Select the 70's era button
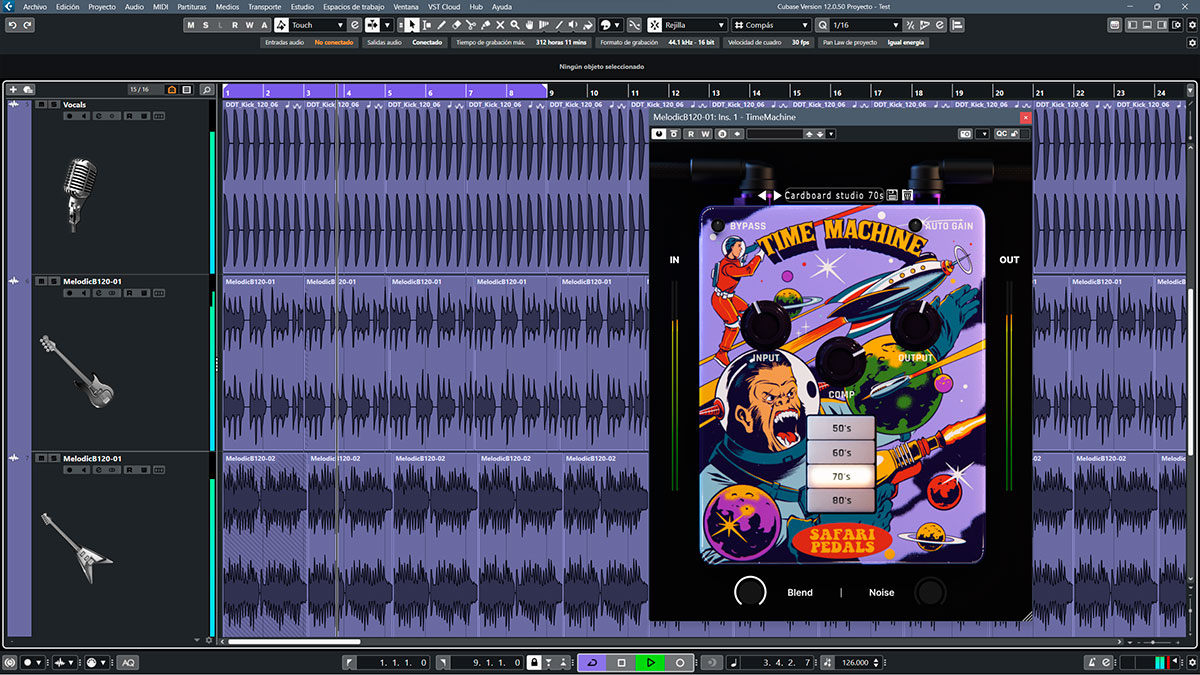The image size is (1200, 675). tap(841, 477)
